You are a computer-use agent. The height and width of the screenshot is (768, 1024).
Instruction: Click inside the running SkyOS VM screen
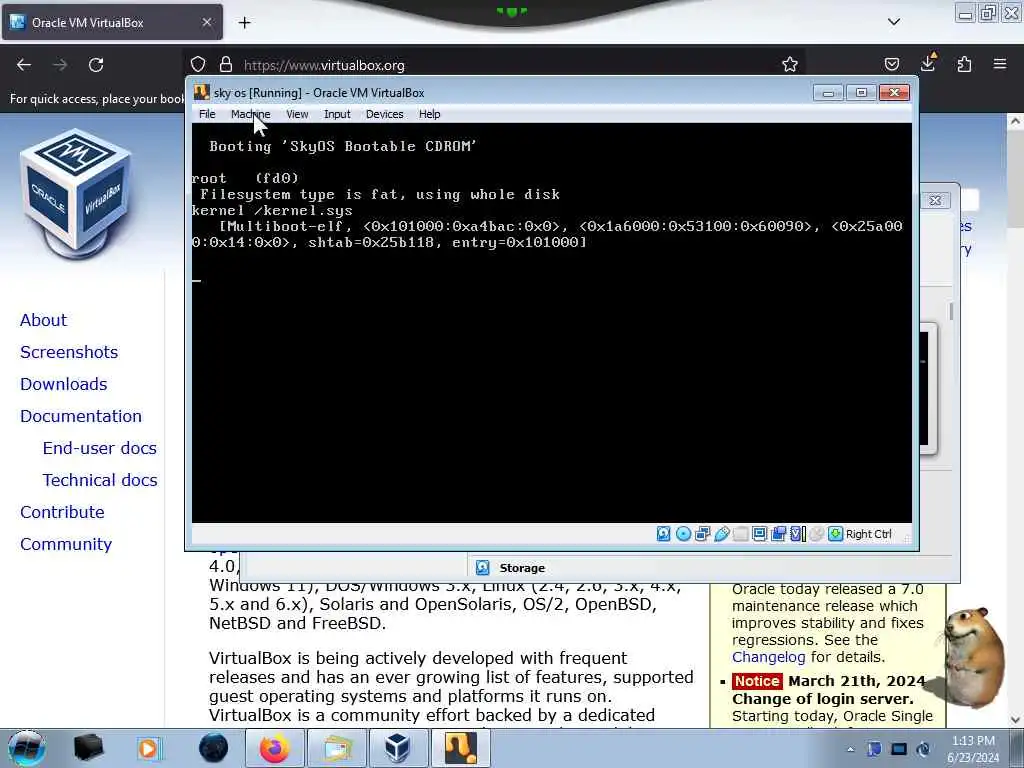click(x=551, y=323)
